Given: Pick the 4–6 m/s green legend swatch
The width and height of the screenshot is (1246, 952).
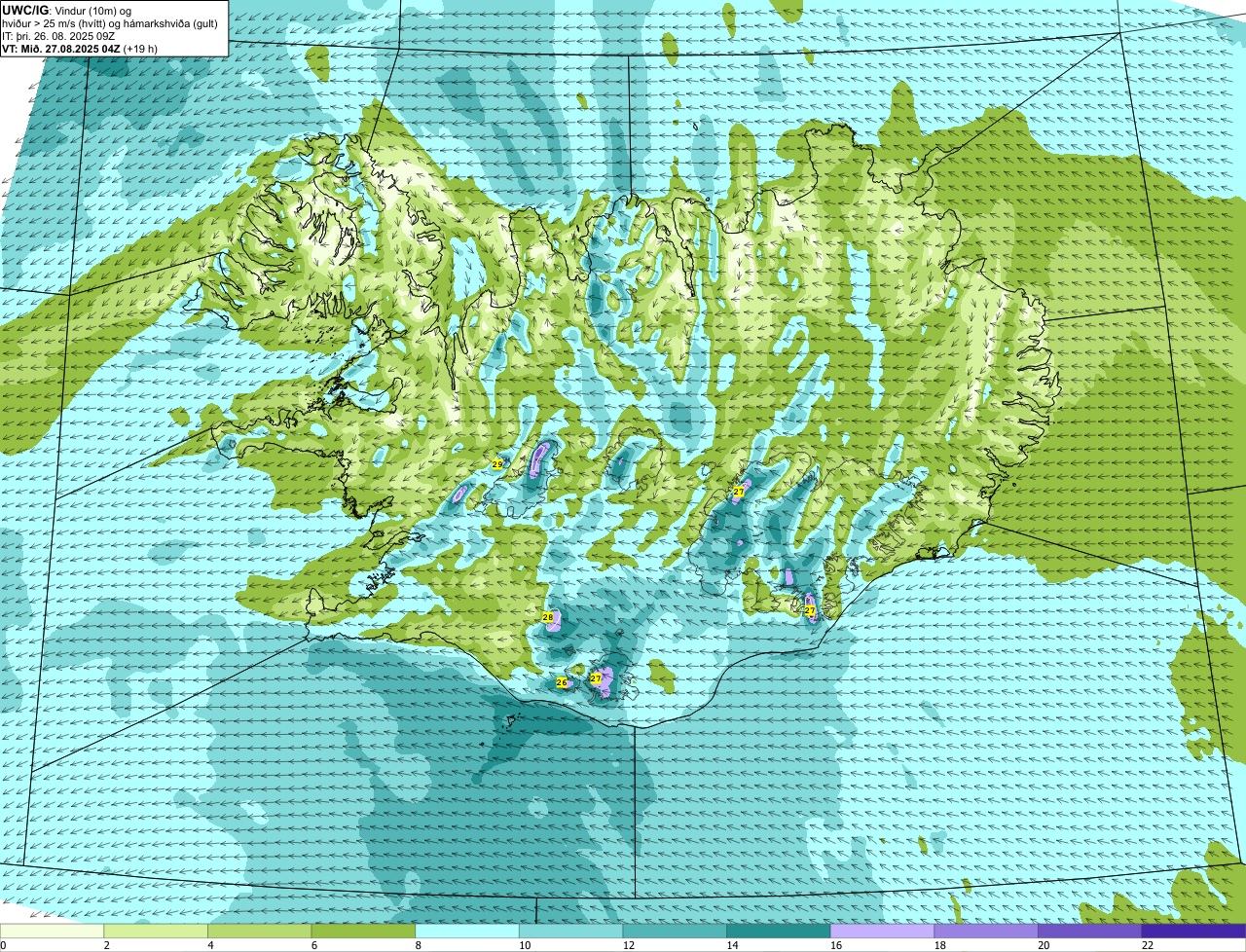Looking at the screenshot, I should pos(260,932).
